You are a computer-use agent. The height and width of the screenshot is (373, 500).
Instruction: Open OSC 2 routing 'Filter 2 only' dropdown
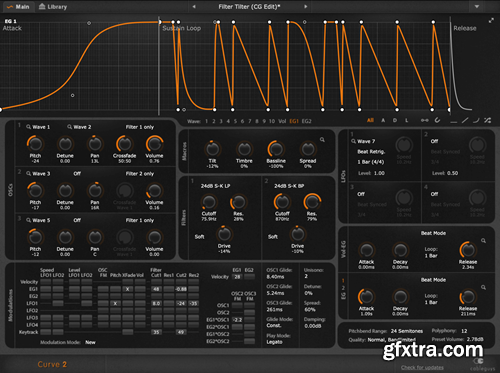tap(140, 174)
